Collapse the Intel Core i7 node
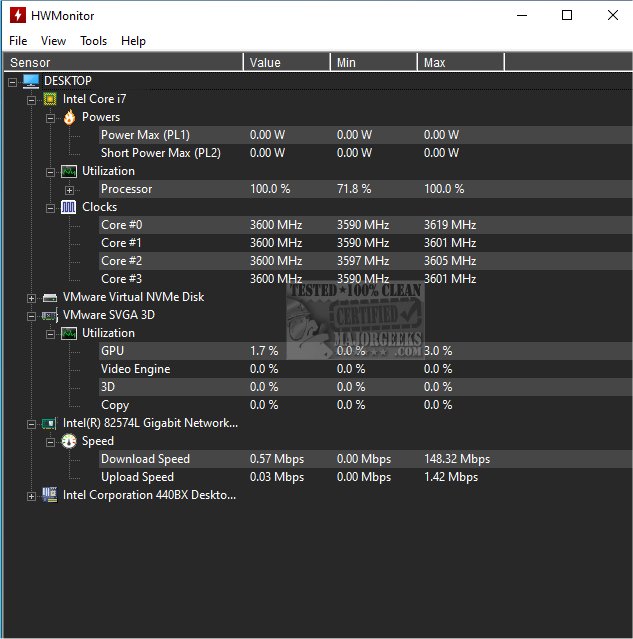The width and height of the screenshot is (633, 639). (x=31, y=100)
